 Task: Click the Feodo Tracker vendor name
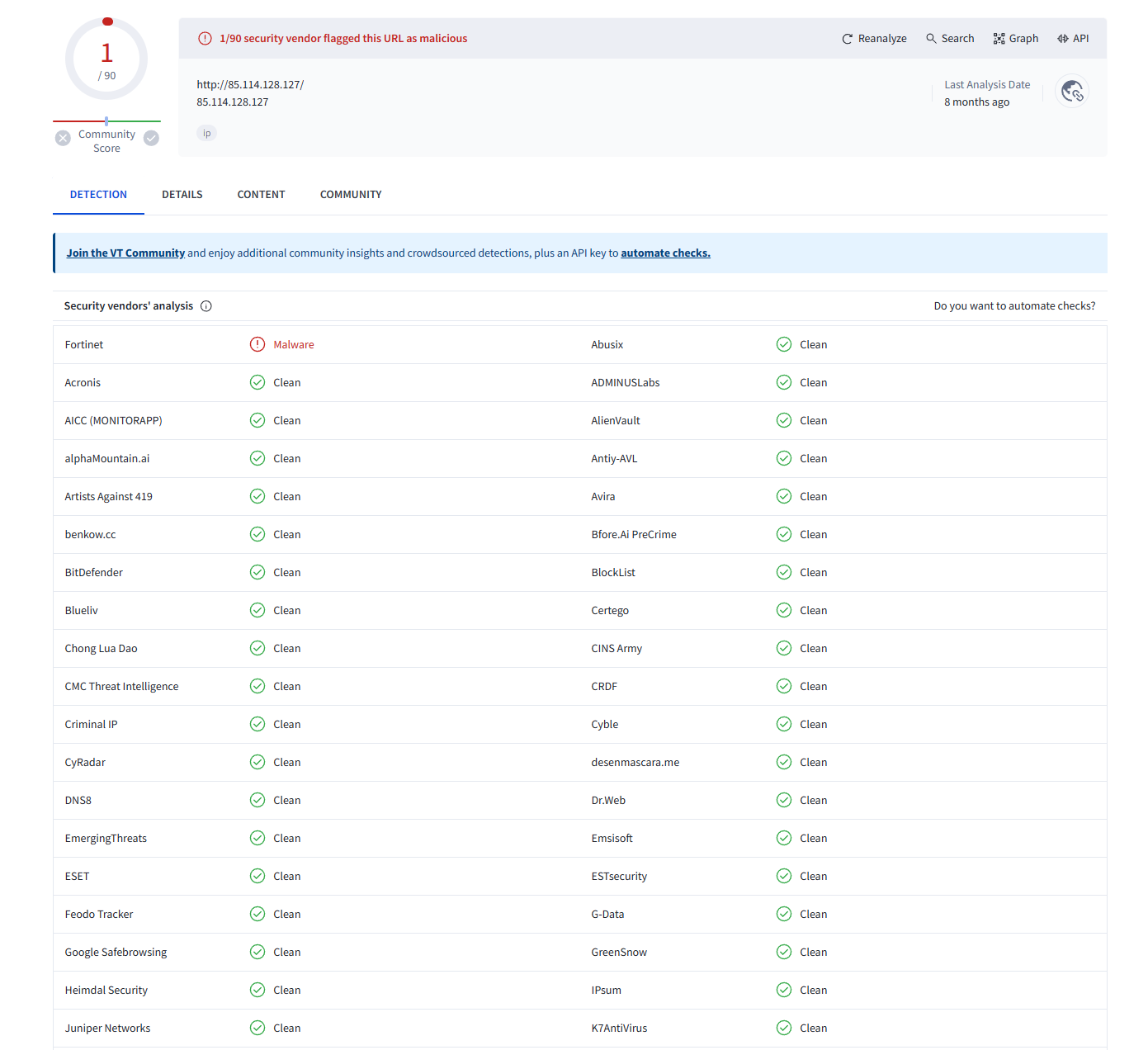tap(99, 915)
